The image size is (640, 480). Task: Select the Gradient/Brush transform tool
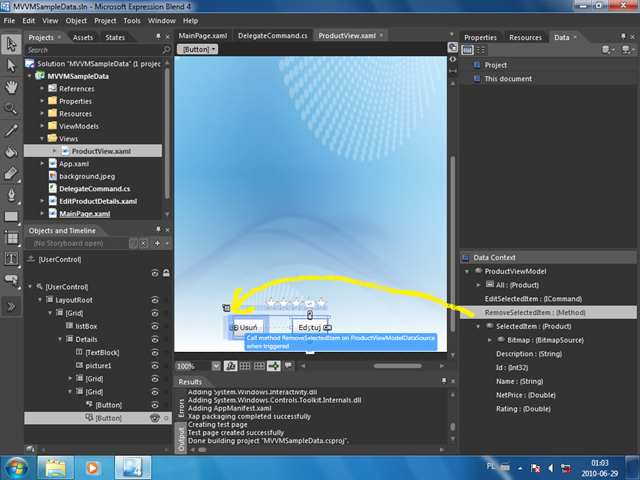point(11,173)
